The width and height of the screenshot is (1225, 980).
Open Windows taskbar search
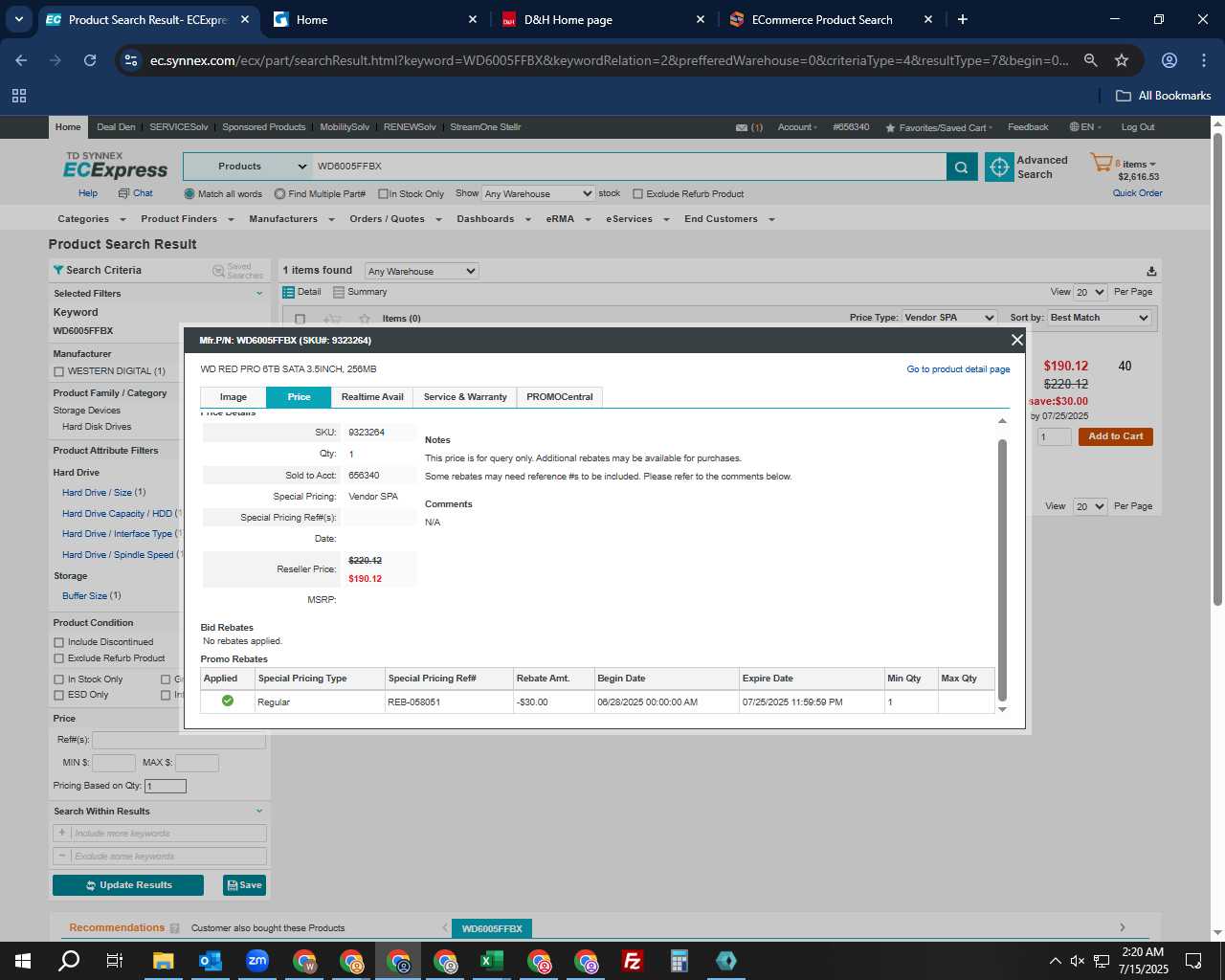click(69, 961)
